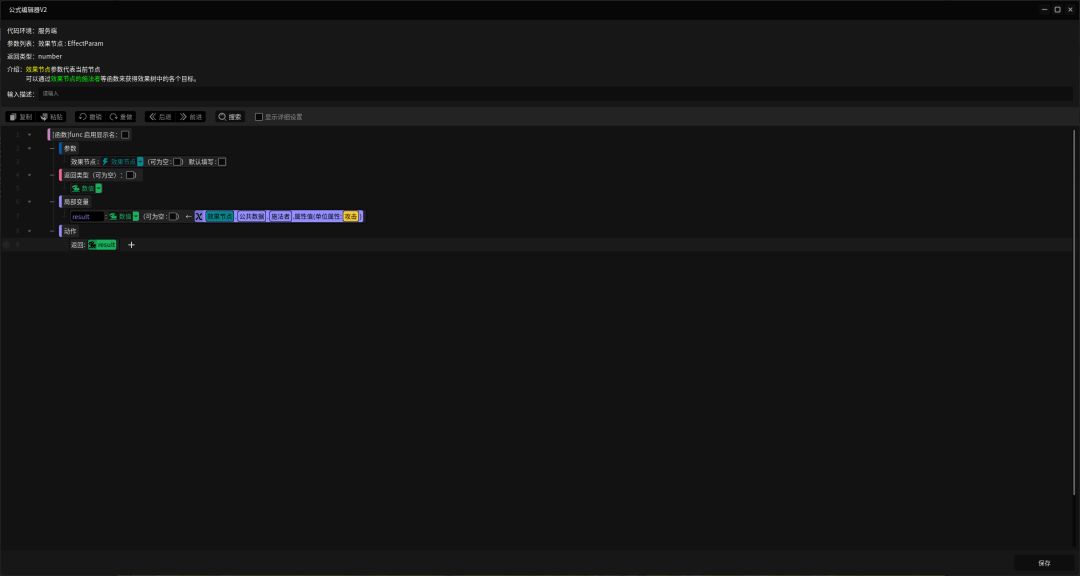Click the yellow 攻击 attribute token
The height and width of the screenshot is (576, 1080).
coord(351,216)
